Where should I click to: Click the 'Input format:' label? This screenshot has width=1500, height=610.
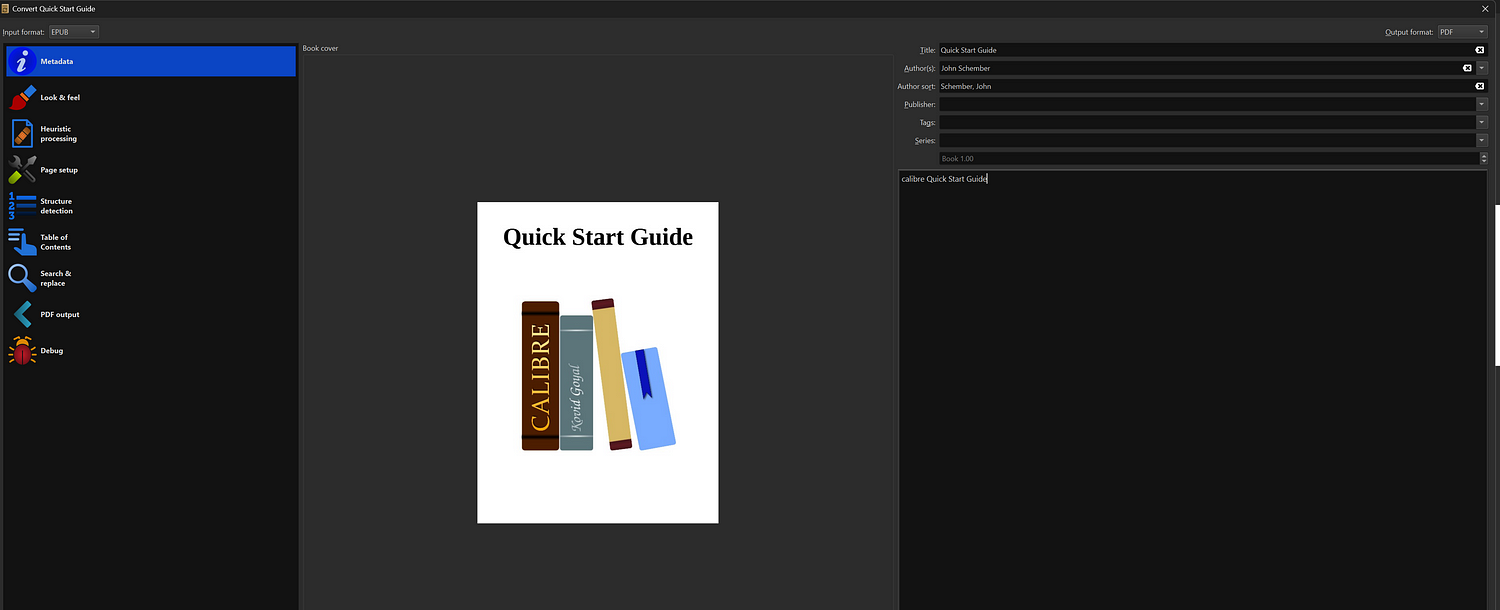(24, 32)
